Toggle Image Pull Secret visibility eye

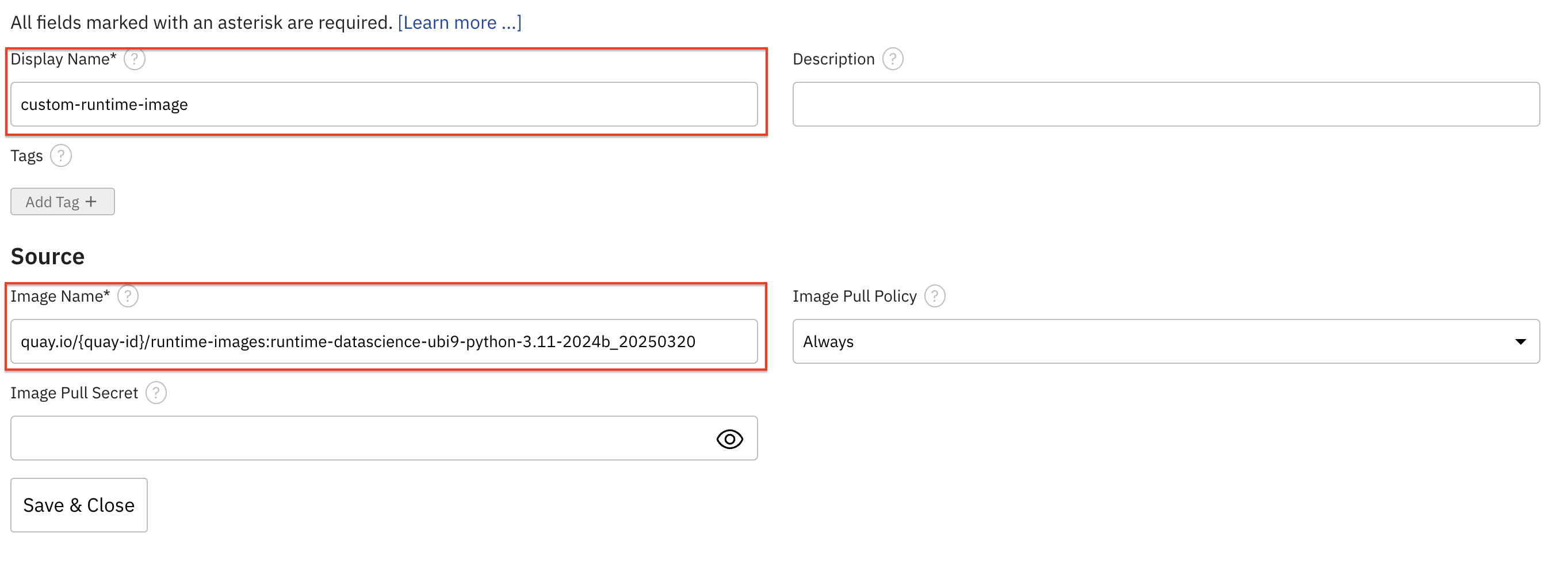[x=729, y=439]
